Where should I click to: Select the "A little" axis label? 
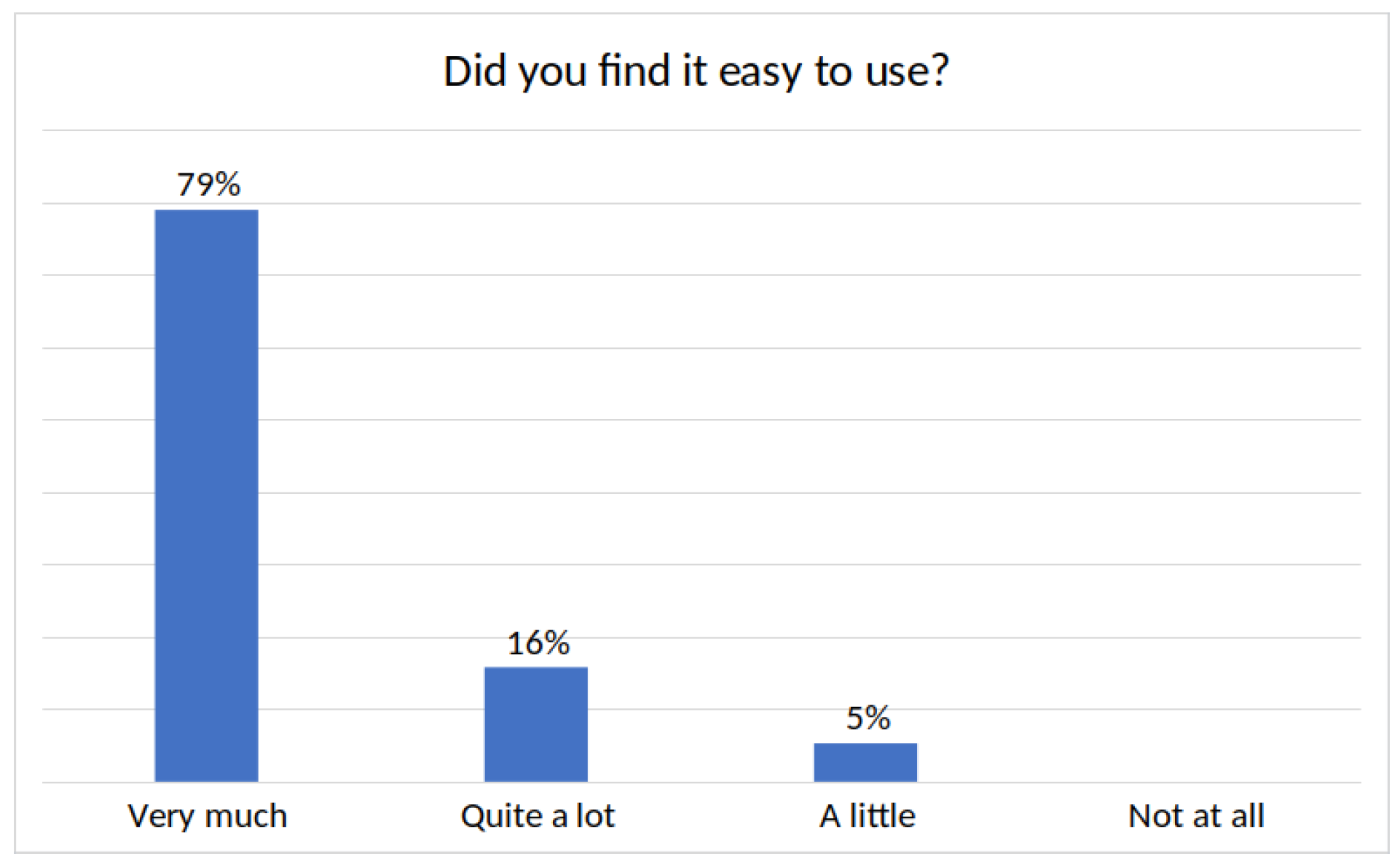(x=867, y=816)
